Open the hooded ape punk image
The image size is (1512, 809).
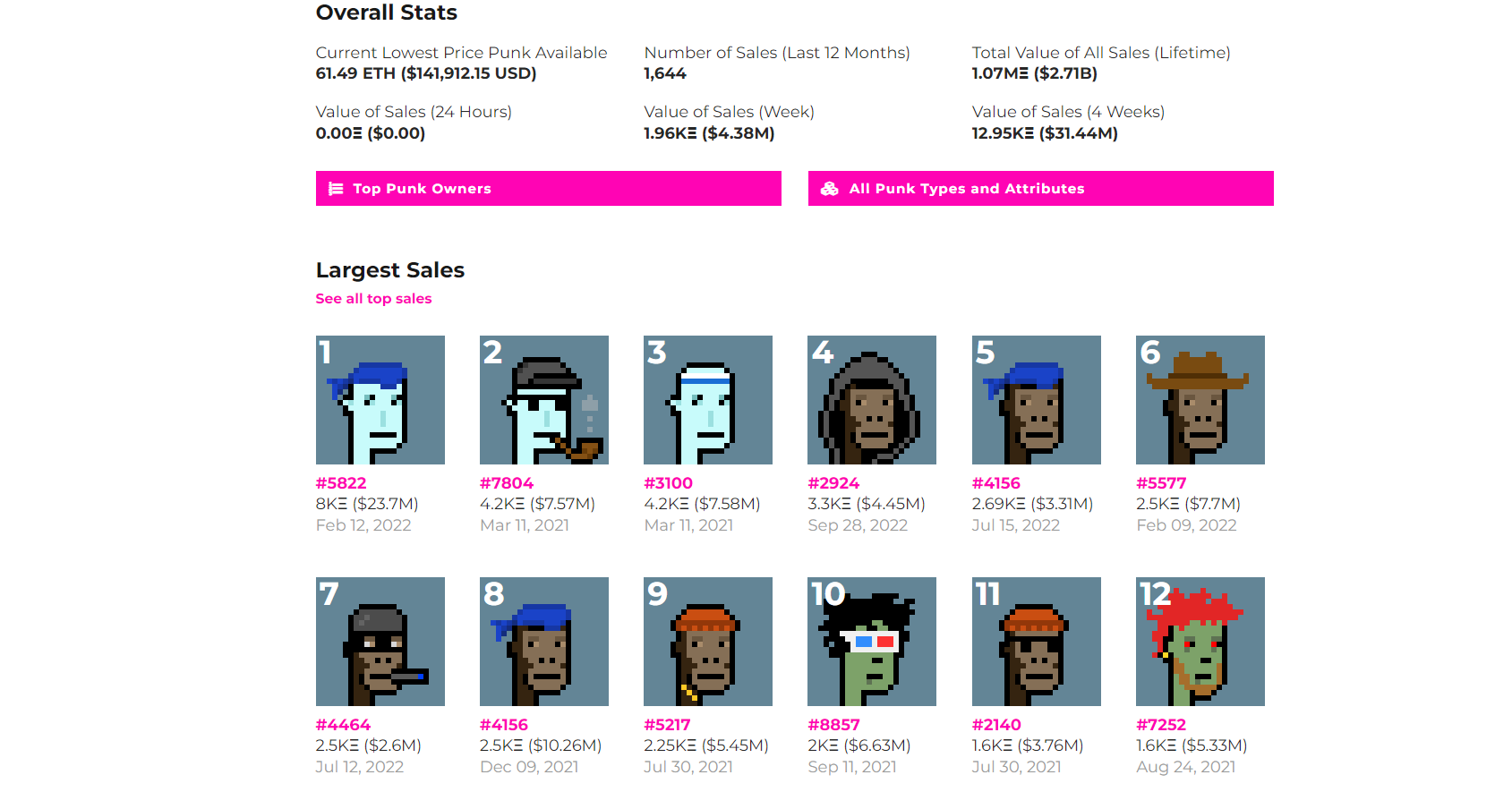[872, 400]
